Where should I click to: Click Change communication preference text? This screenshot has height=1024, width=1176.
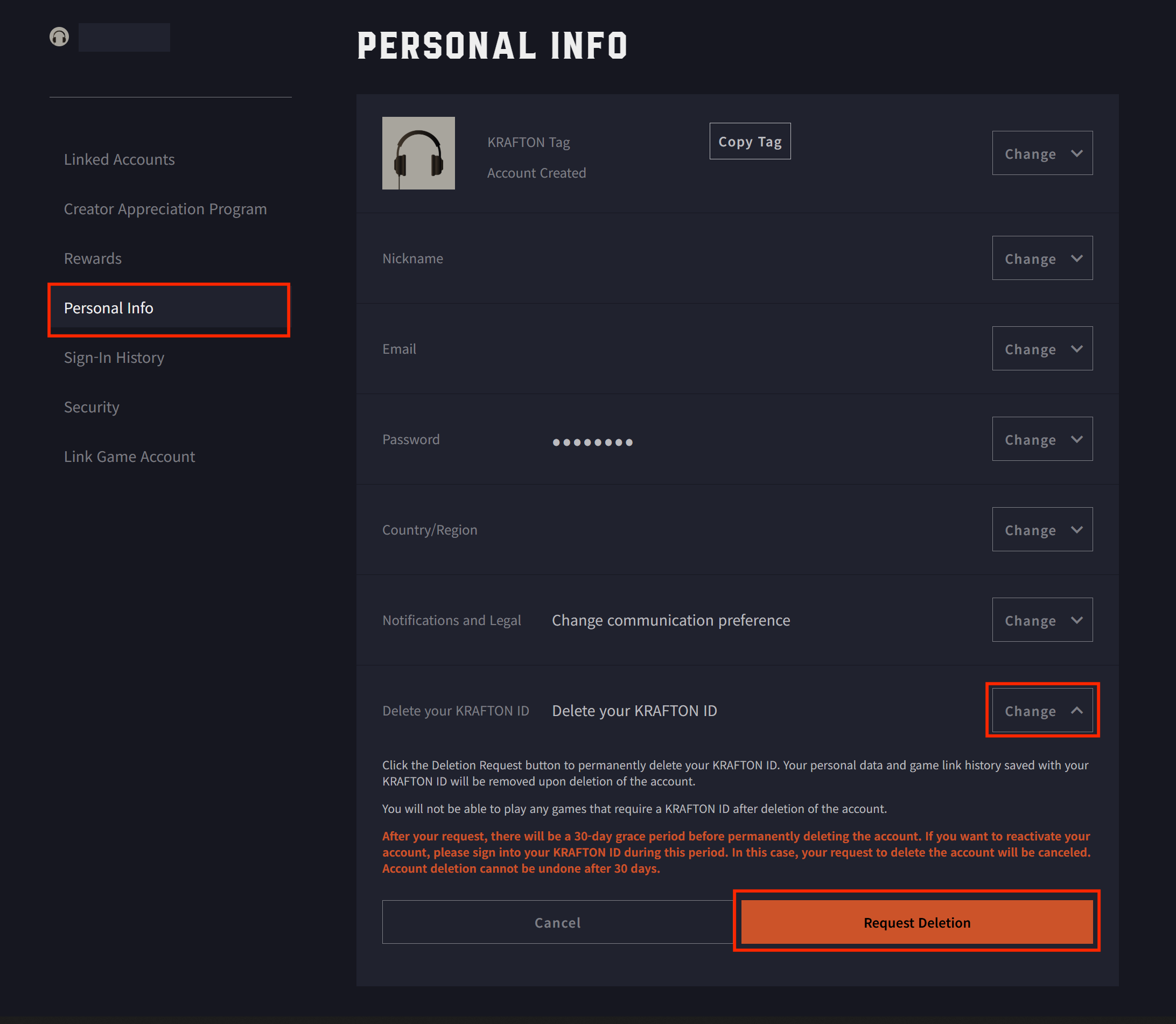(x=671, y=621)
